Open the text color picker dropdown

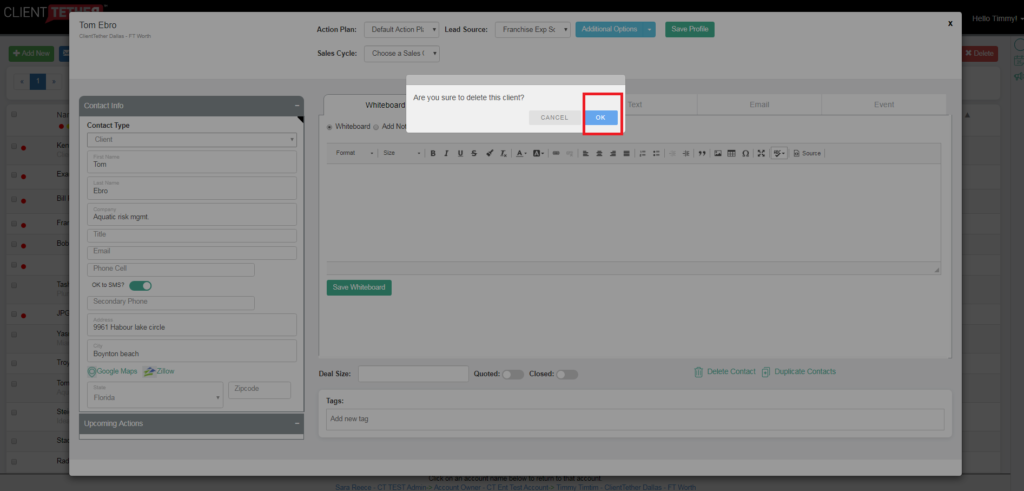coord(521,153)
